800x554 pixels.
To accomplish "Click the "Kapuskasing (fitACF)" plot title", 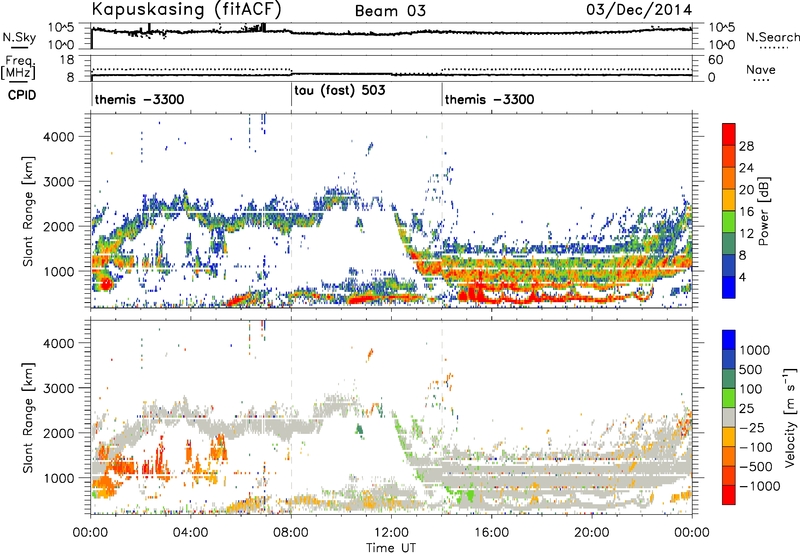I will tap(187, 9).
